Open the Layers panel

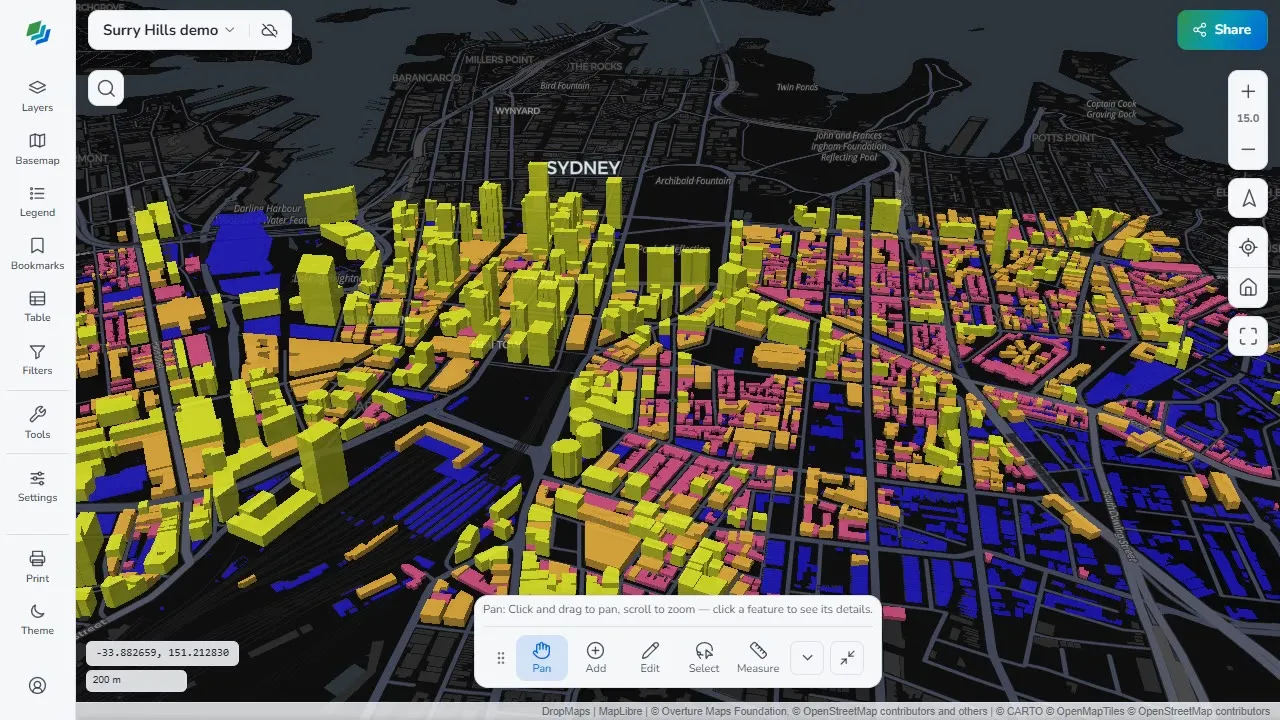[x=37, y=96]
